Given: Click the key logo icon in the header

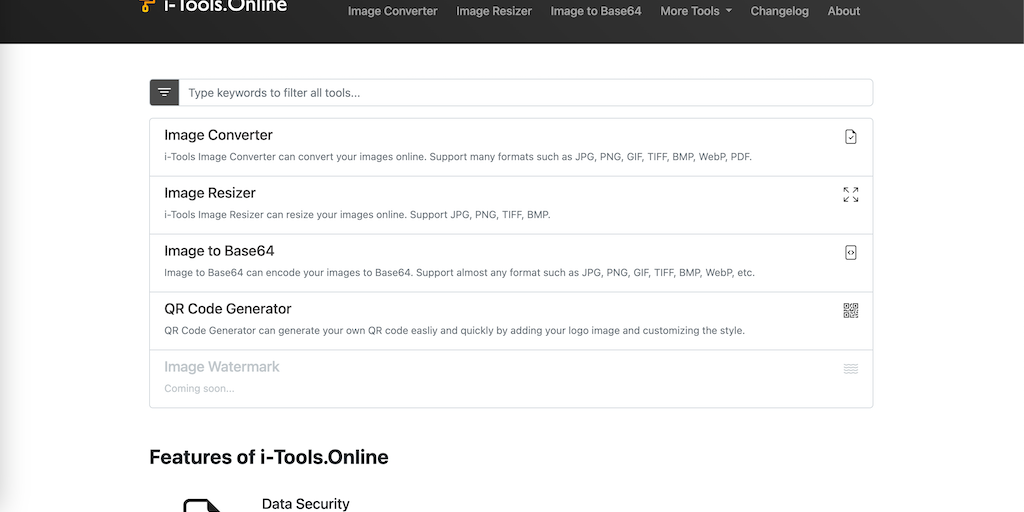Looking at the screenshot, I should [147, 6].
